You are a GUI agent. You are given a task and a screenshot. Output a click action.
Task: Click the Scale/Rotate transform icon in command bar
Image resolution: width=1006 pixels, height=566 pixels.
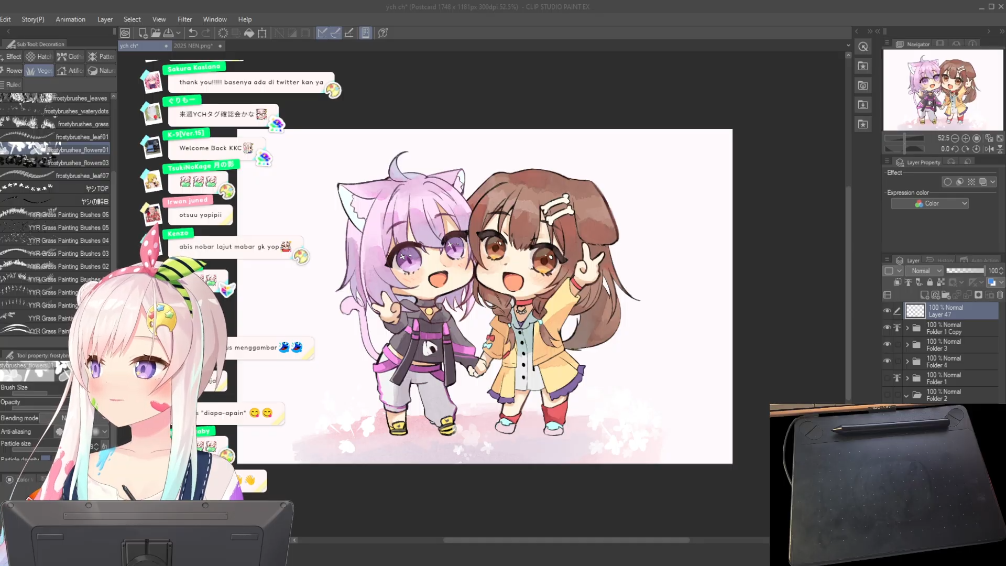pyautogui.click(x=262, y=33)
